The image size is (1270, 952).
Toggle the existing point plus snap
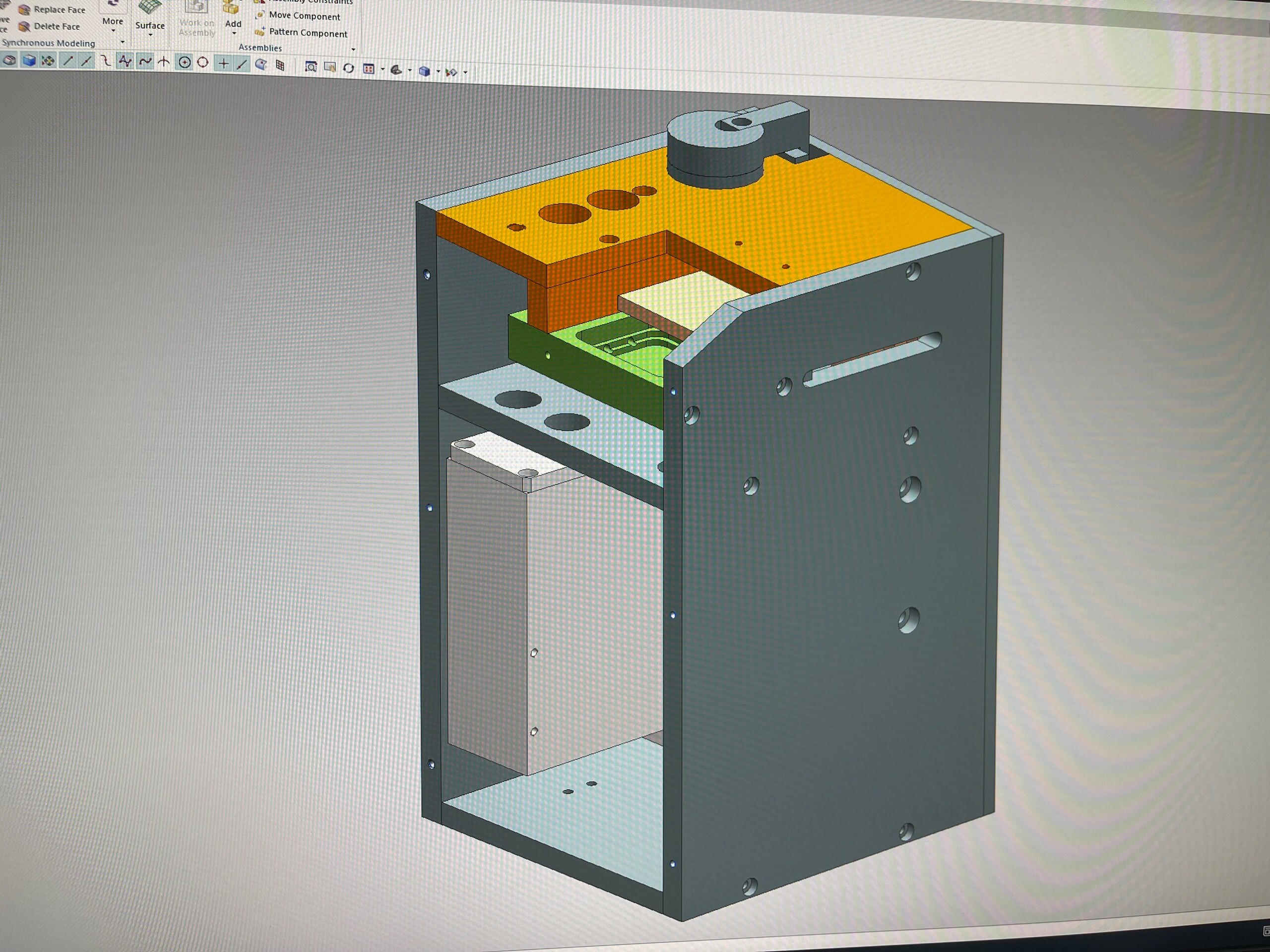pyautogui.click(x=223, y=63)
